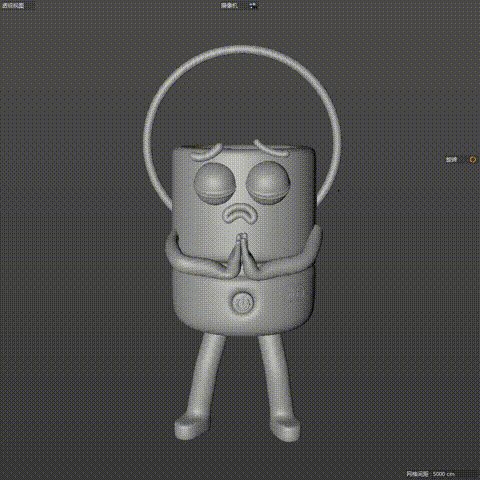Click the text label beside the orange circle icon
The height and width of the screenshot is (480, 480).
pyautogui.click(x=451, y=160)
